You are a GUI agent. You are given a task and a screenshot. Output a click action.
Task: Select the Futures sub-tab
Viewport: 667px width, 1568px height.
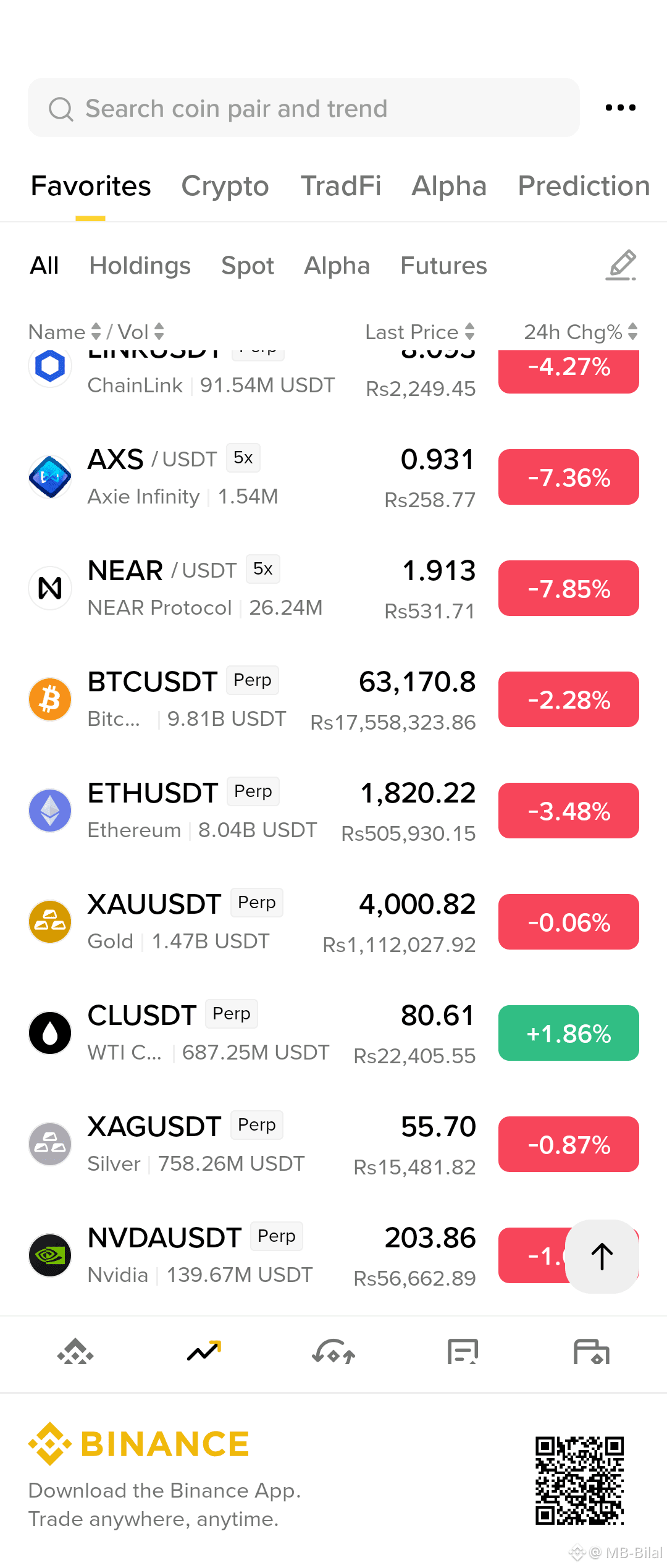(443, 266)
